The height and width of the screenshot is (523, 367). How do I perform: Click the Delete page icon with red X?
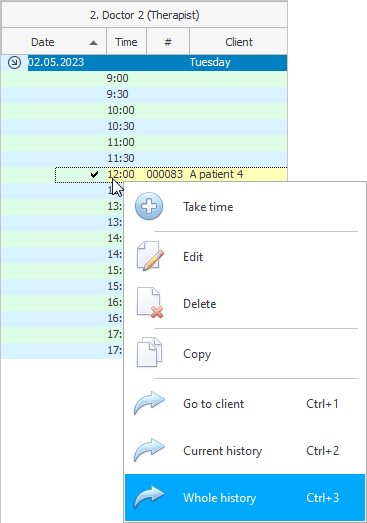click(150, 303)
